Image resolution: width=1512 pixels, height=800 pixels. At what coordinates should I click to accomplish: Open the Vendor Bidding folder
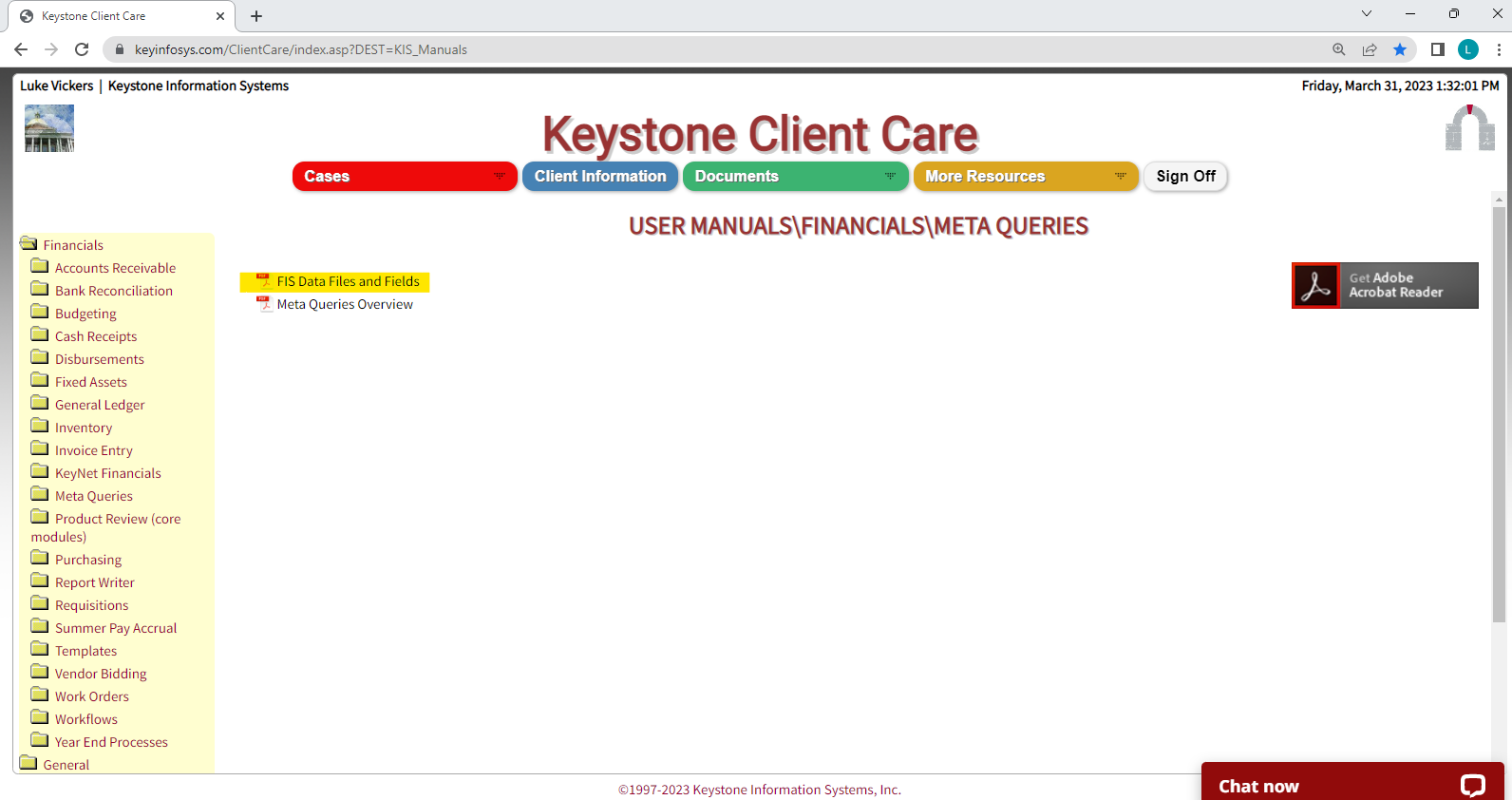click(101, 674)
